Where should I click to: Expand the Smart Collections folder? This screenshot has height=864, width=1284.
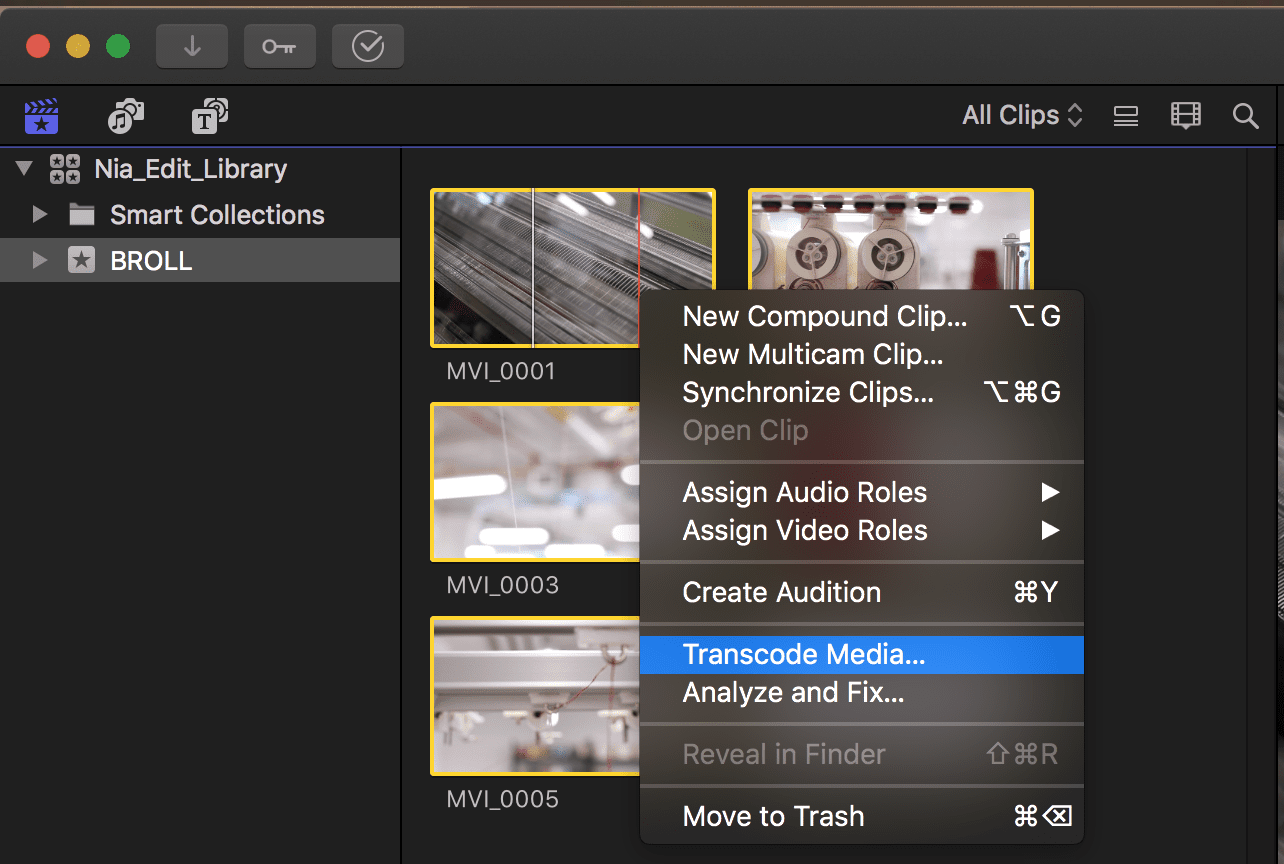39,214
